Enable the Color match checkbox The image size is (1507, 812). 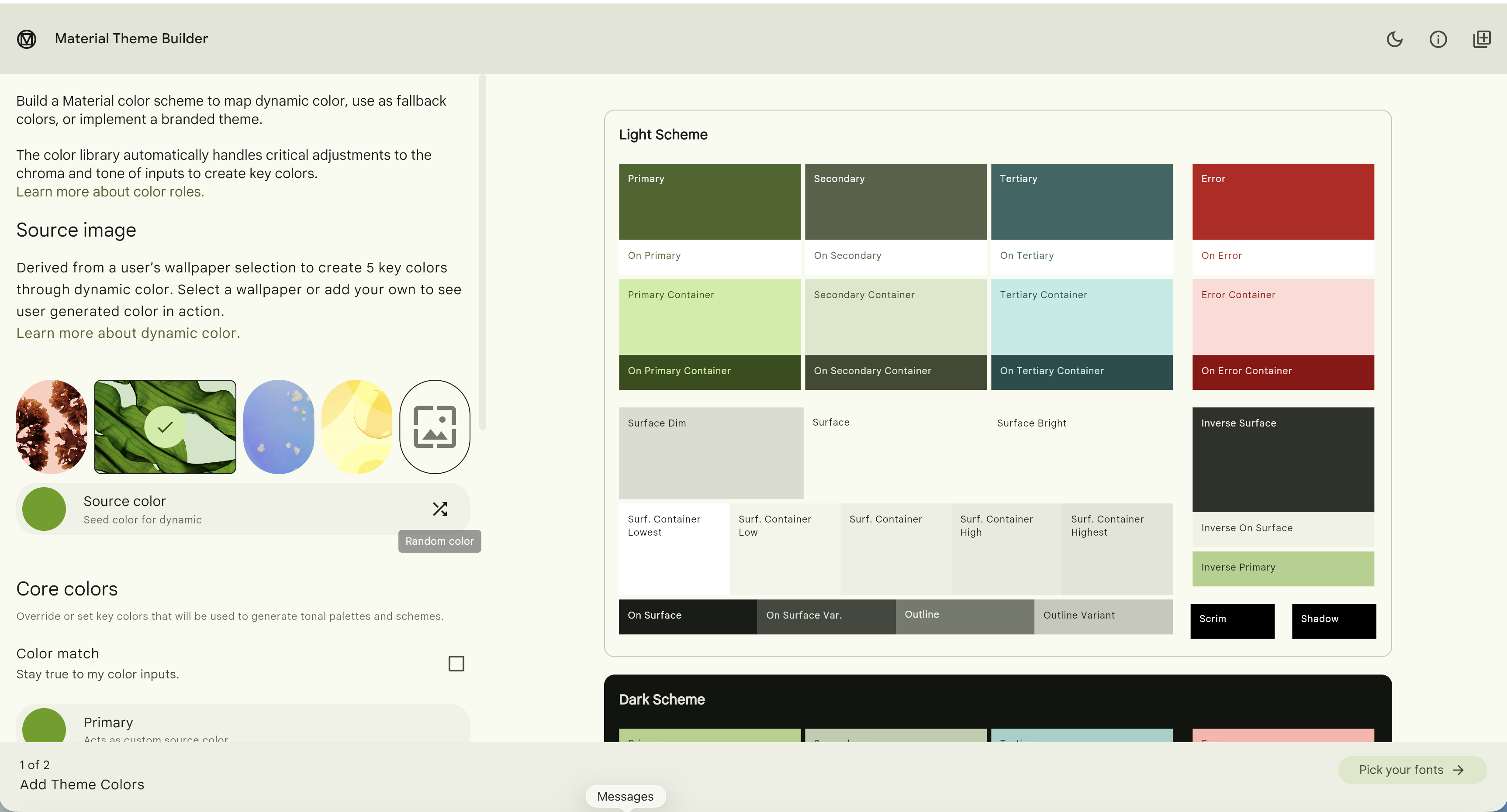pos(456,664)
